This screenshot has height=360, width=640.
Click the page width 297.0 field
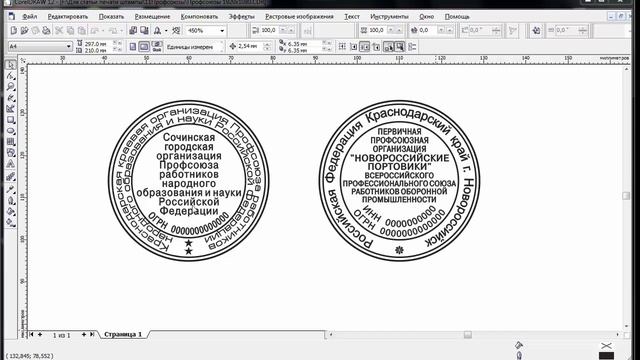click(98, 43)
